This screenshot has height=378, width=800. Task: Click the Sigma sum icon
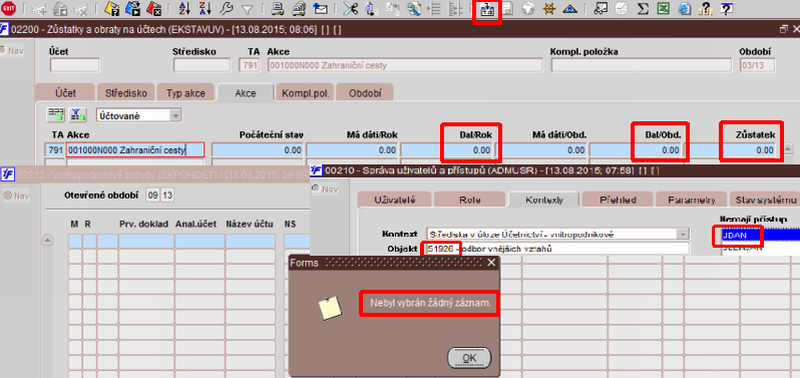pos(643,8)
